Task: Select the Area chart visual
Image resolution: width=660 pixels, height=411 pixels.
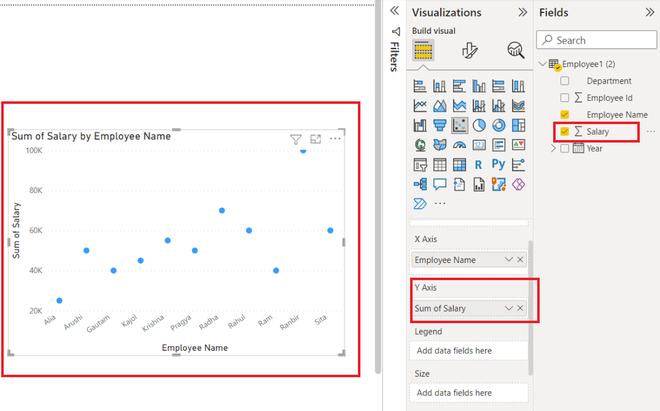Action: coord(439,106)
